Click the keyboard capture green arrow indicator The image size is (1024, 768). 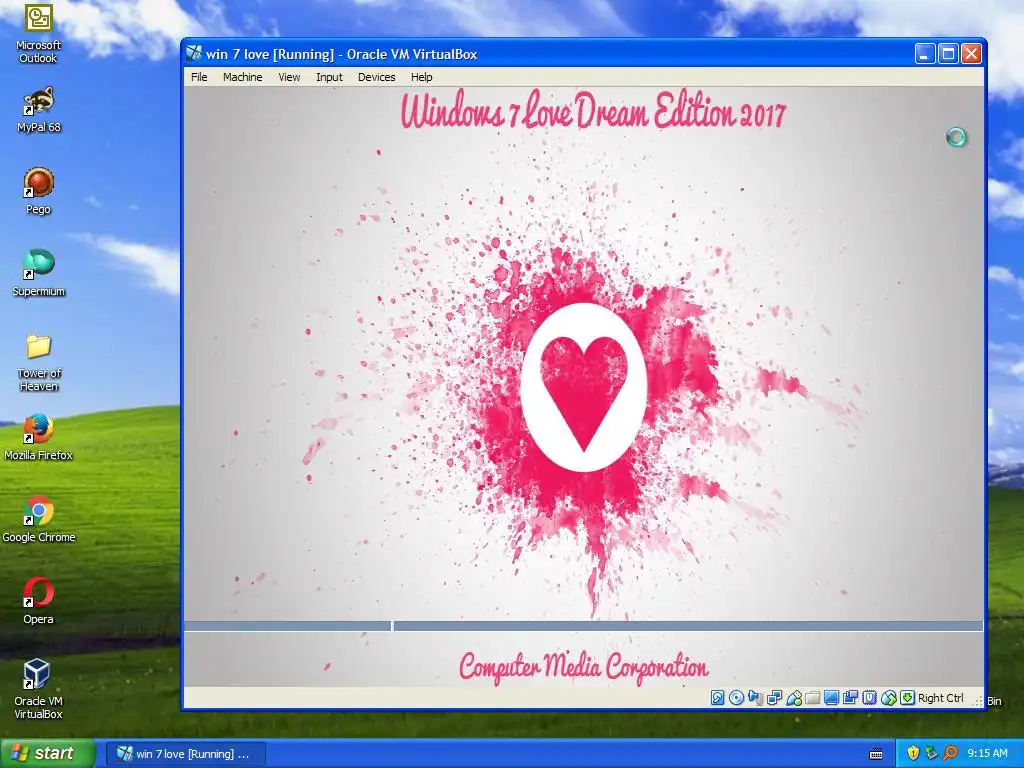[907, 698]
